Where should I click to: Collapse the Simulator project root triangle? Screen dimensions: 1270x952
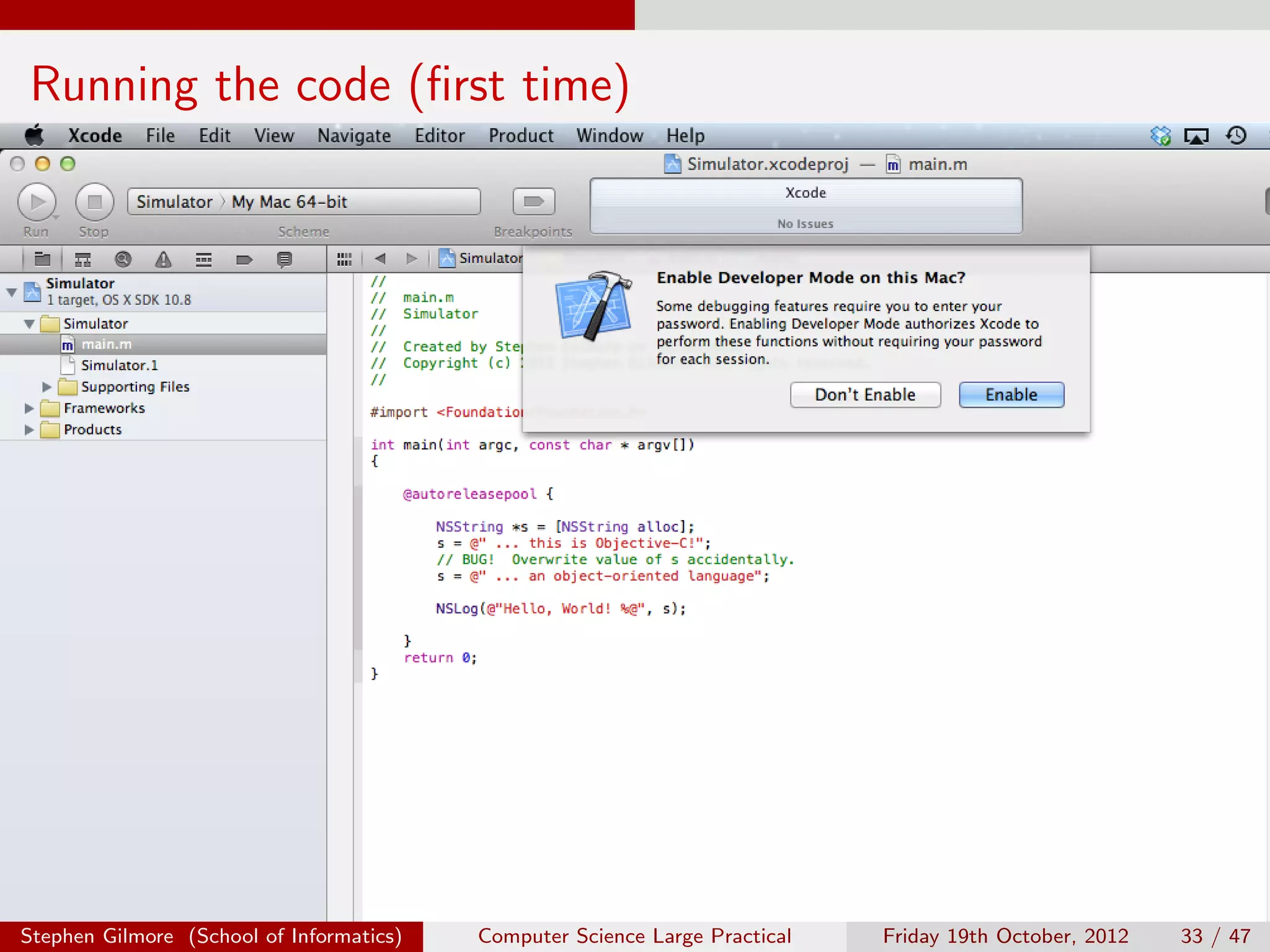click(12, 292)
